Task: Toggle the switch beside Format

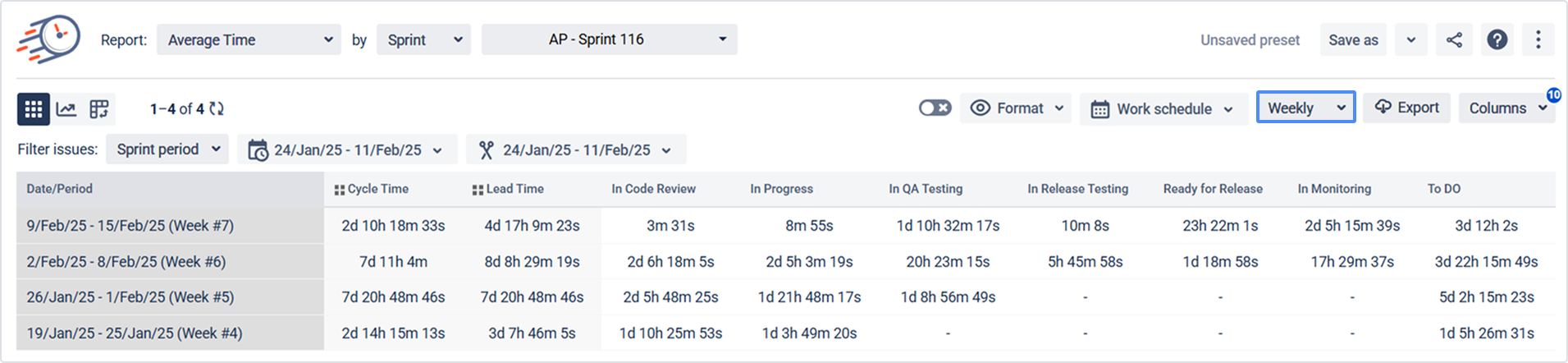Action: (x=935, y=108)
